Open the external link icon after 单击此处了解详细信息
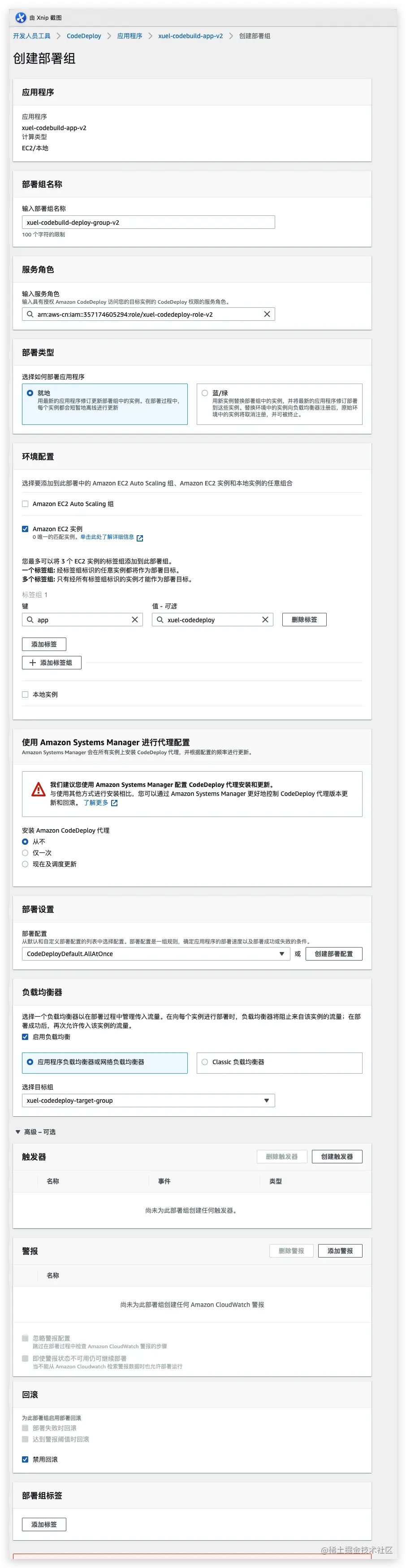 click(x=140, y=538)
